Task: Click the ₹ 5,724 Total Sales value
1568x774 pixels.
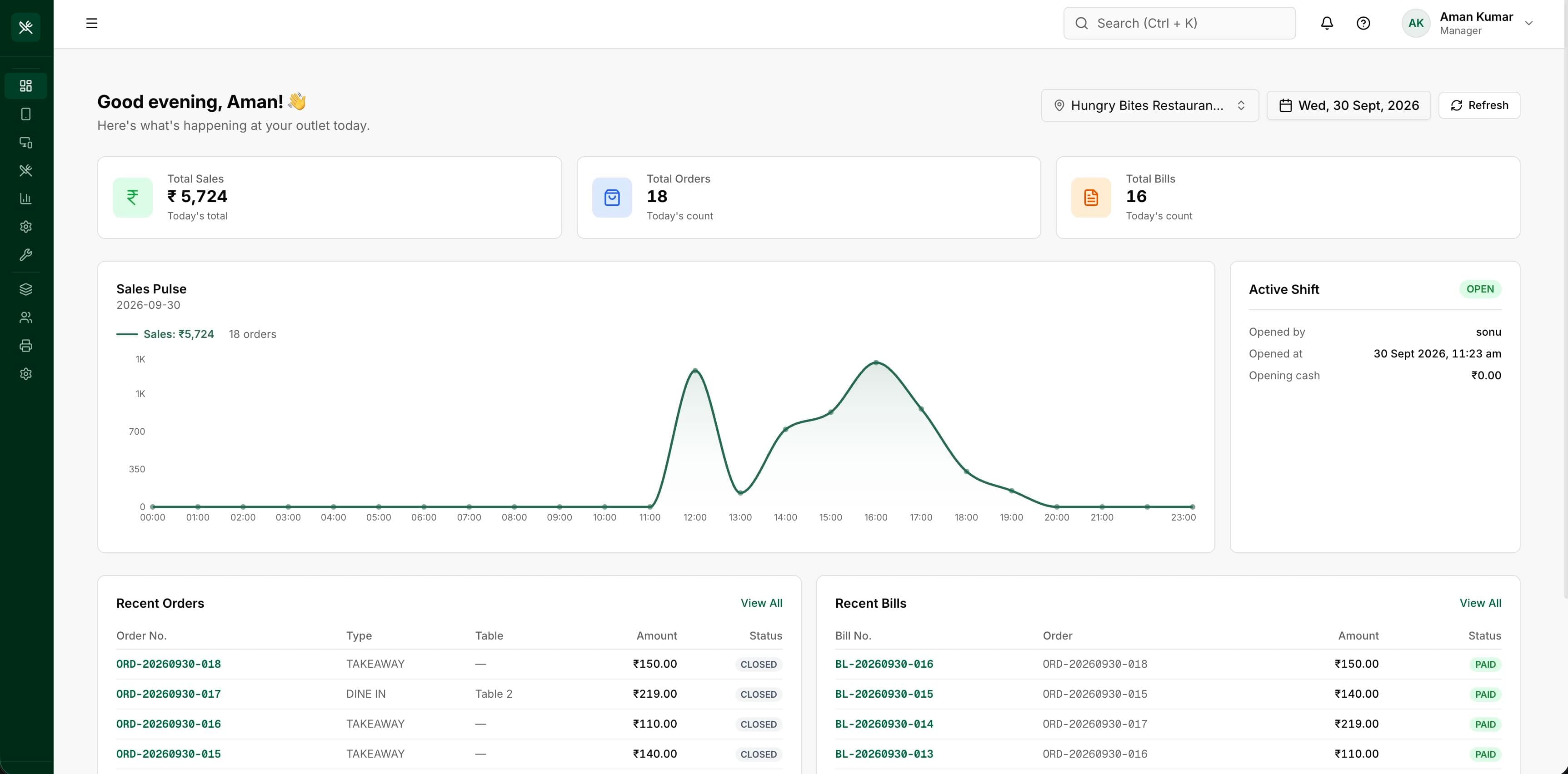Action: coord(197,196)
